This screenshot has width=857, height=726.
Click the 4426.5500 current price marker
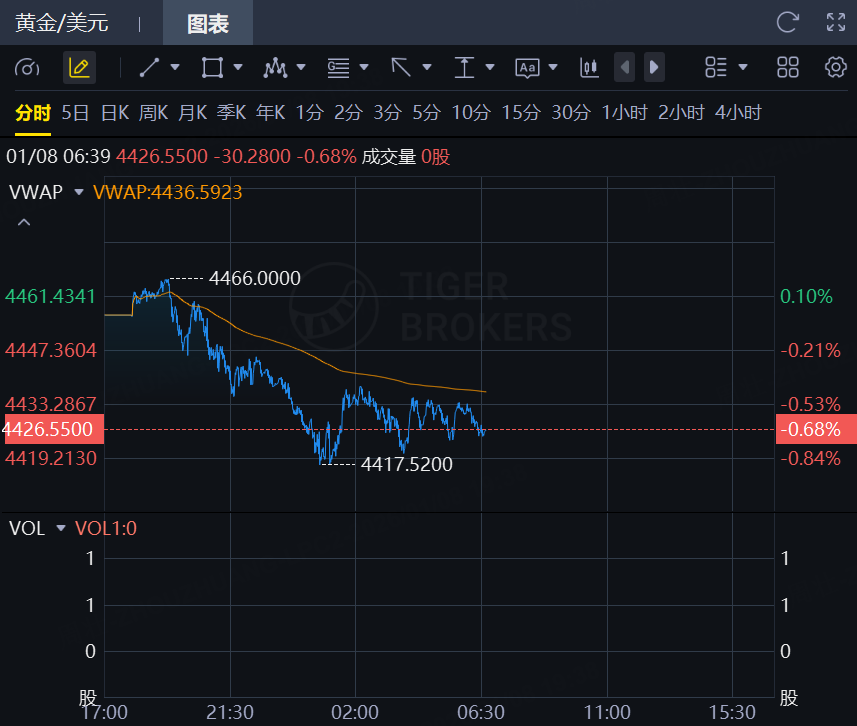[50, 430]
